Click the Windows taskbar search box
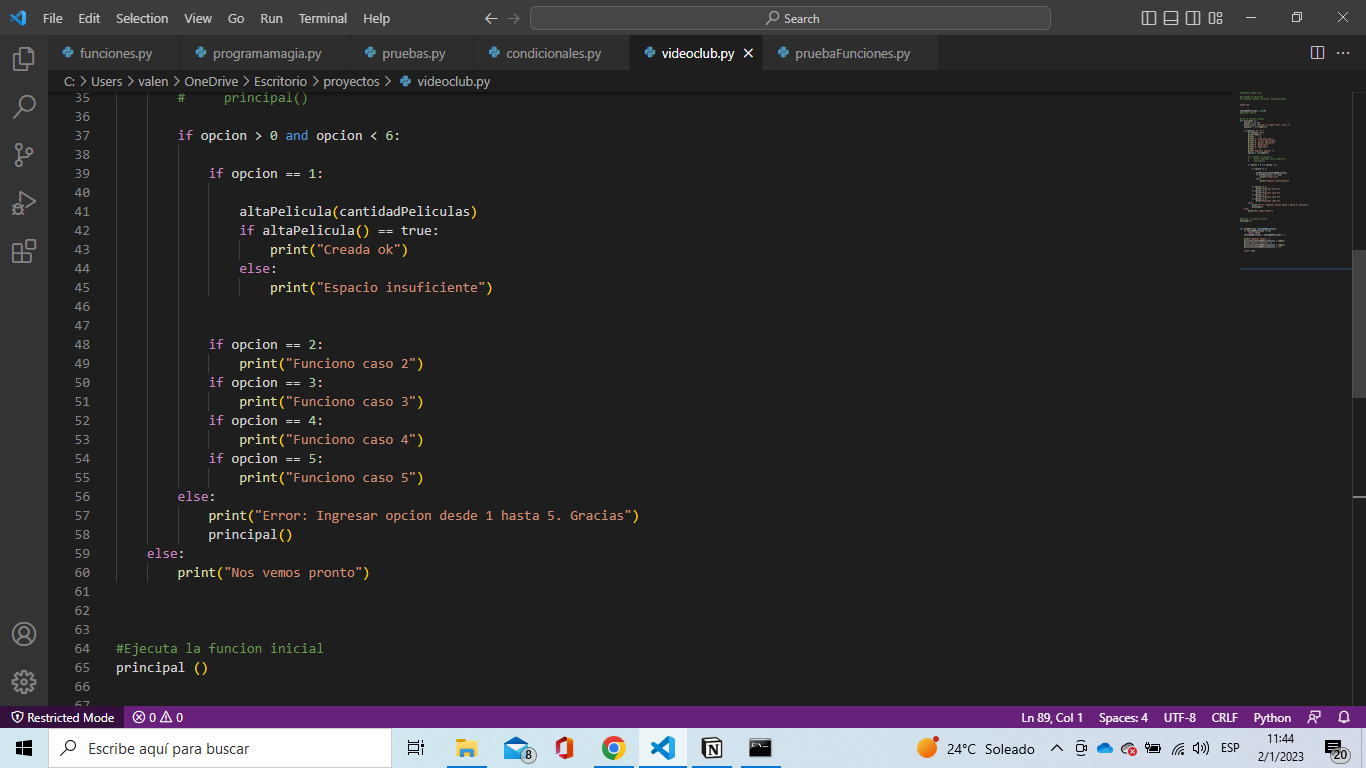Viewport: 1366px width, 768px height. point(220,748)
